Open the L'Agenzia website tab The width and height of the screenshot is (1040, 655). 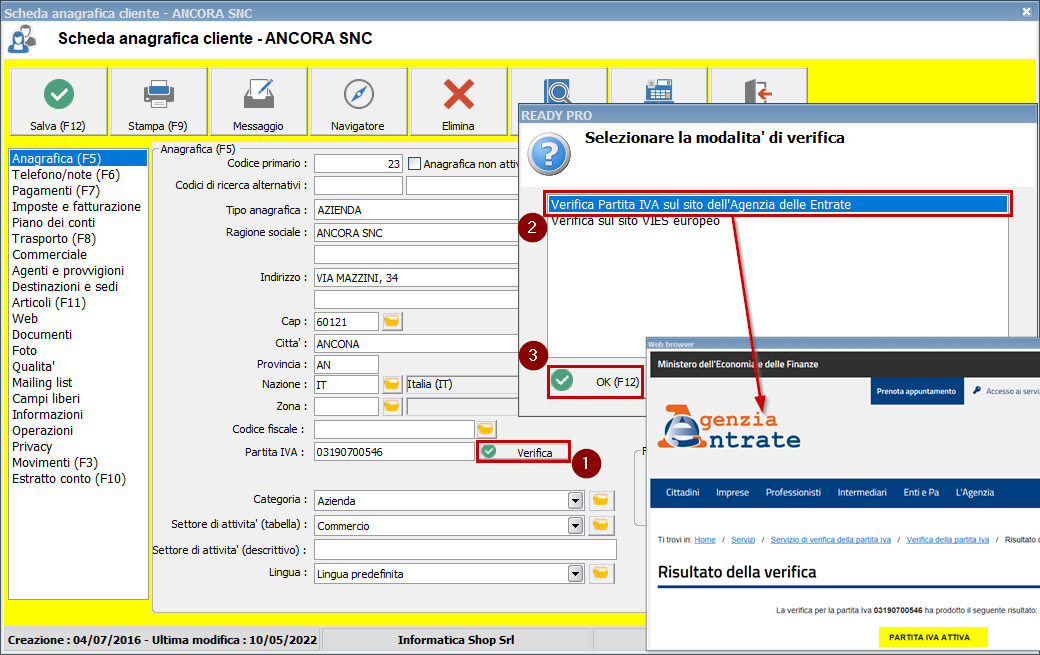(975, 493)
